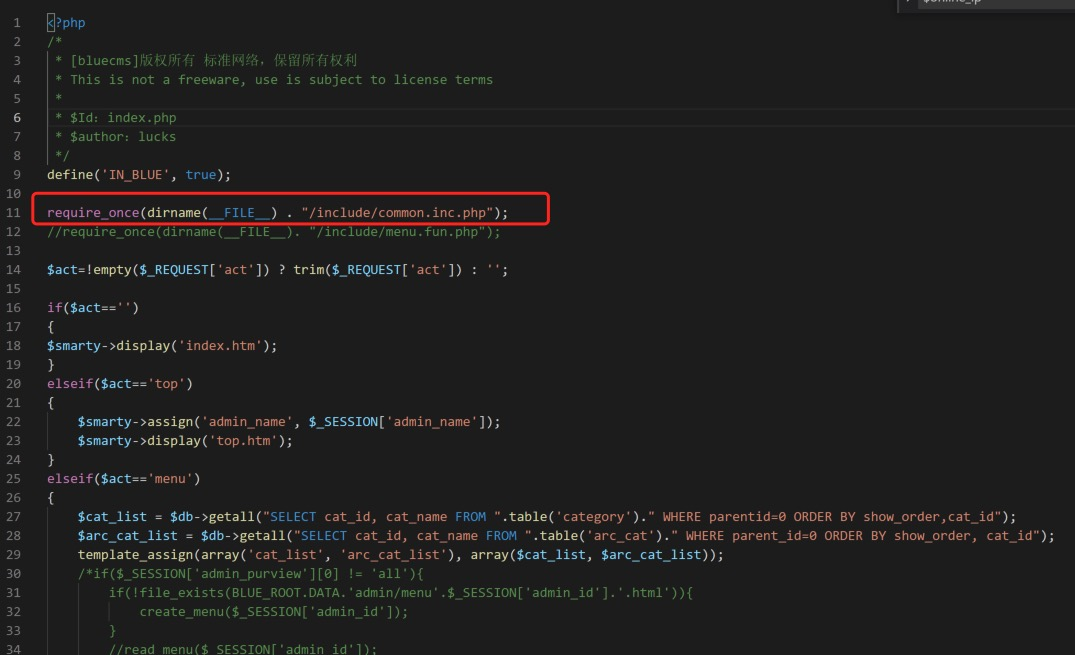Click the '[bluecms]' copyright comment line

pos(206,60)
